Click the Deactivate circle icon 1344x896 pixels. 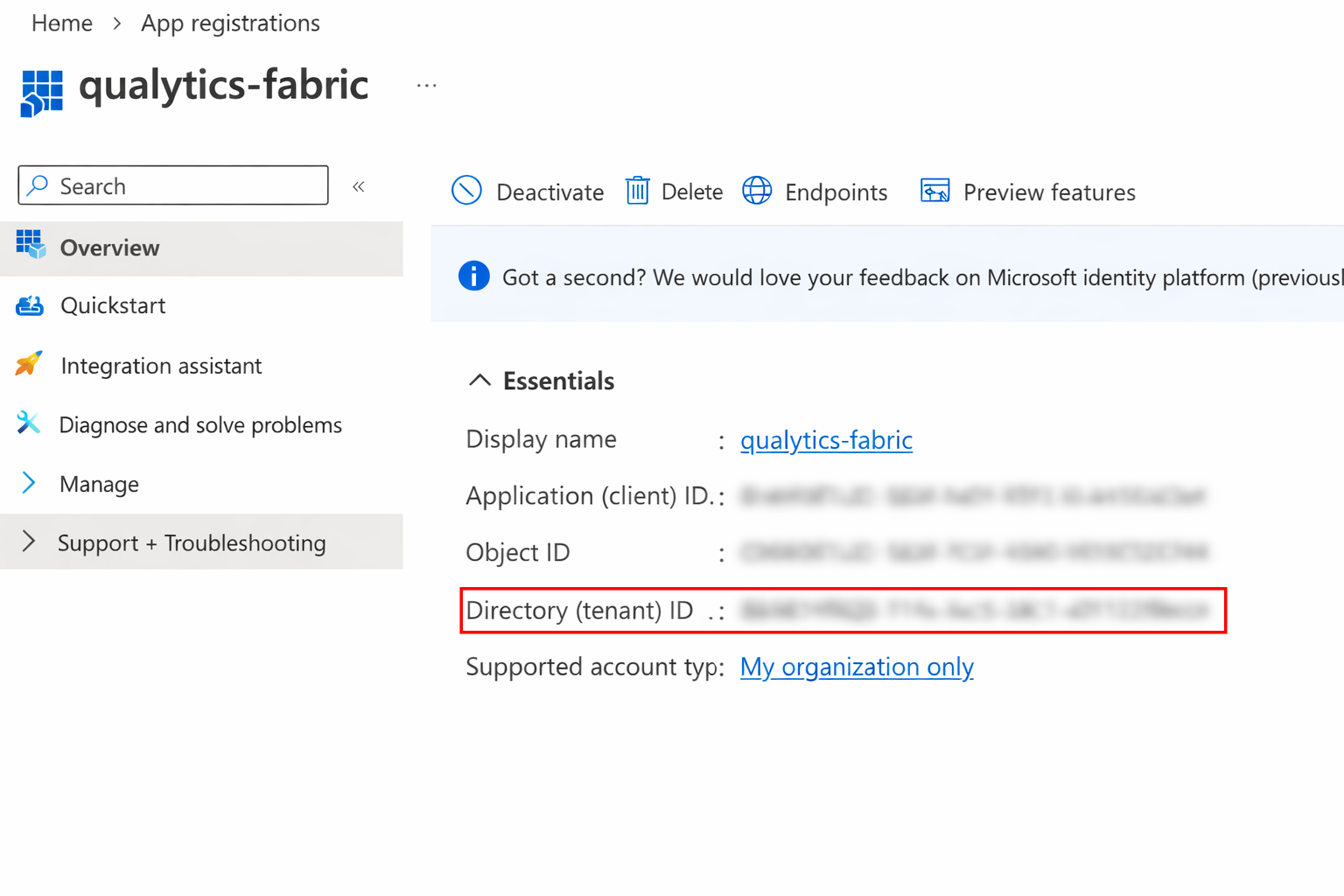coord(466,191)
